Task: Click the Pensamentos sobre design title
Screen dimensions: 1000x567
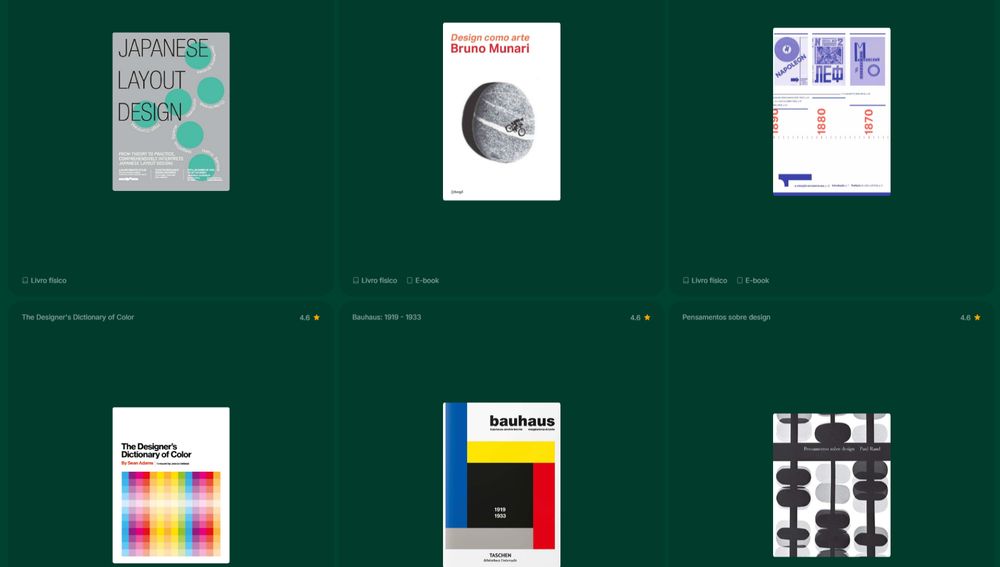Action: 726,317
